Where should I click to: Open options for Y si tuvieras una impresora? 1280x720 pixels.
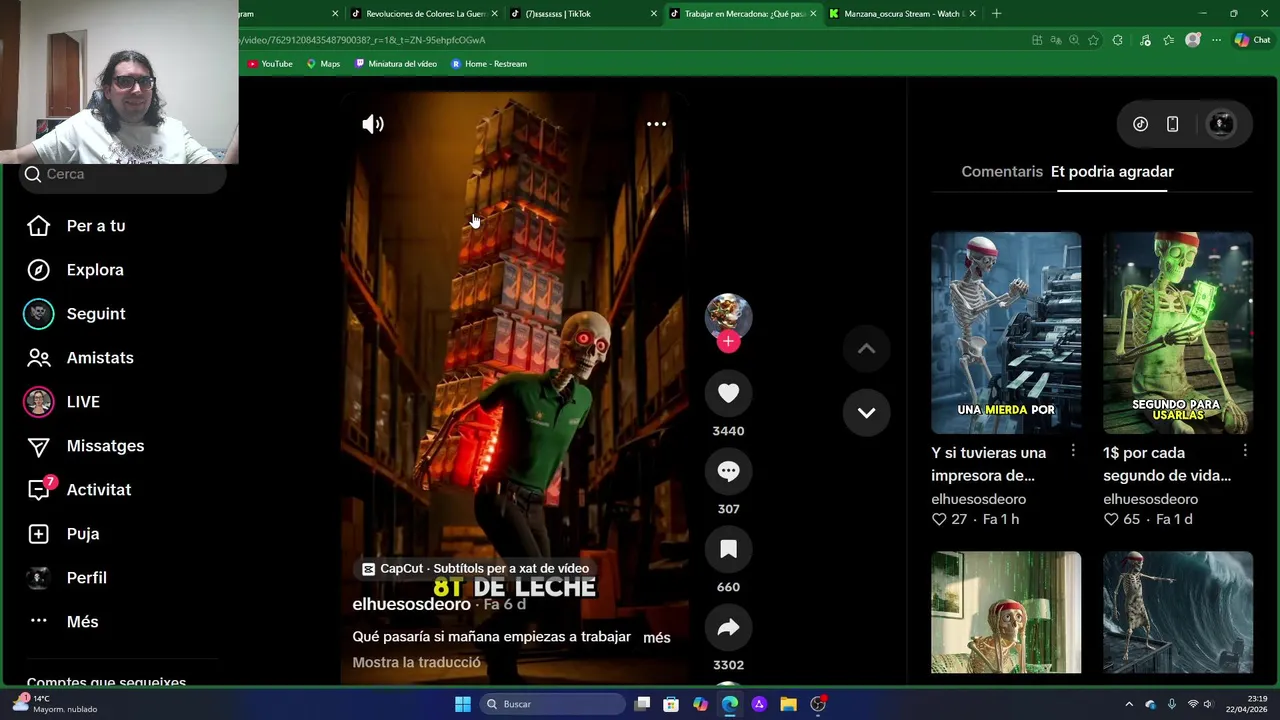[x=1073, y=451]
